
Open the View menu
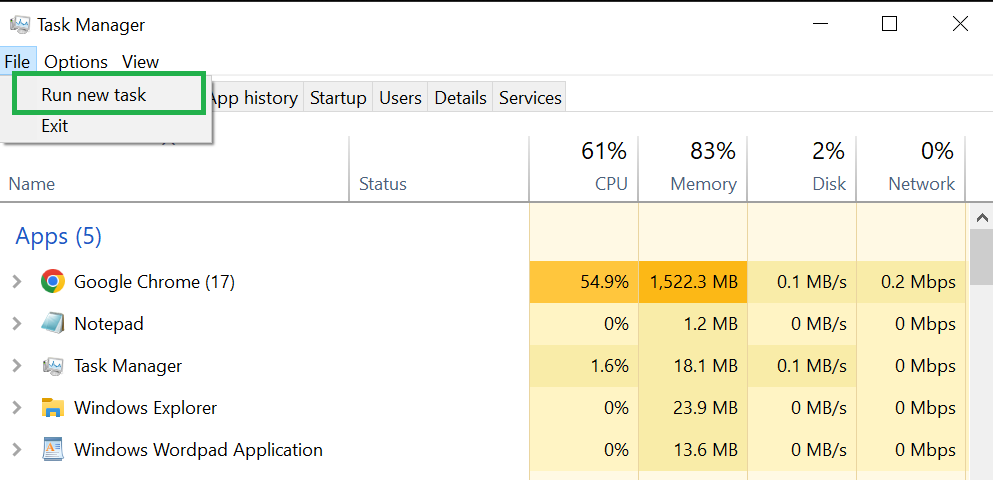[141, 62]
